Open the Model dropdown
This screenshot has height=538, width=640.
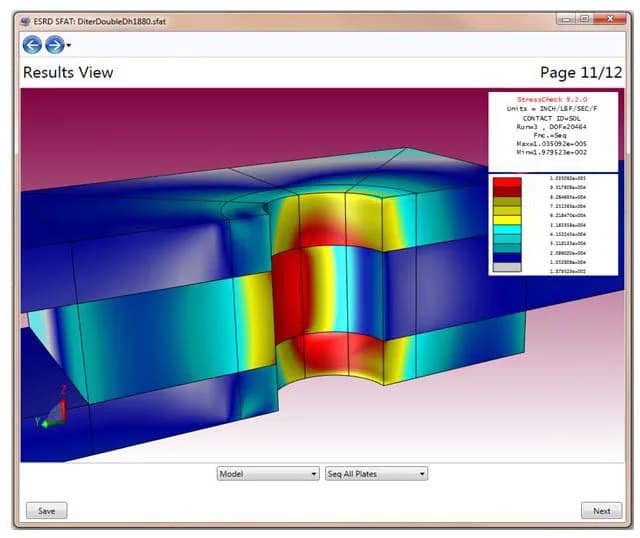[268, 474]
